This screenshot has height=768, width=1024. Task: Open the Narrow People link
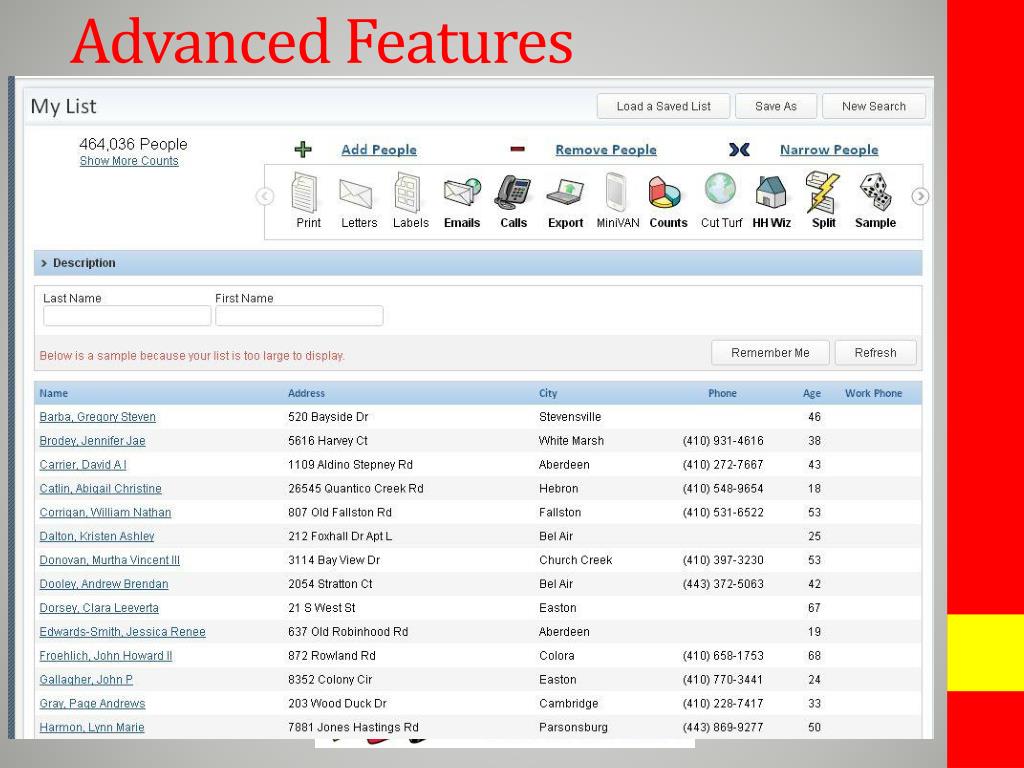click(x=829, y=150)
